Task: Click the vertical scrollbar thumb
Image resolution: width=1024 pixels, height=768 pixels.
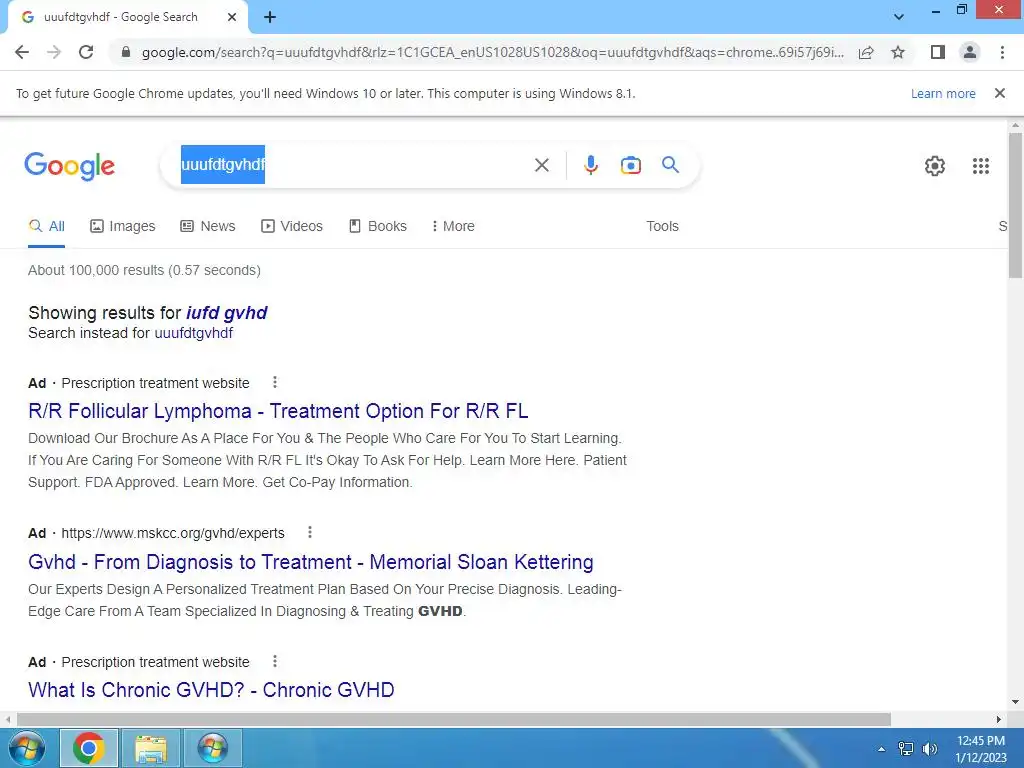Action: coord(1016,206)
